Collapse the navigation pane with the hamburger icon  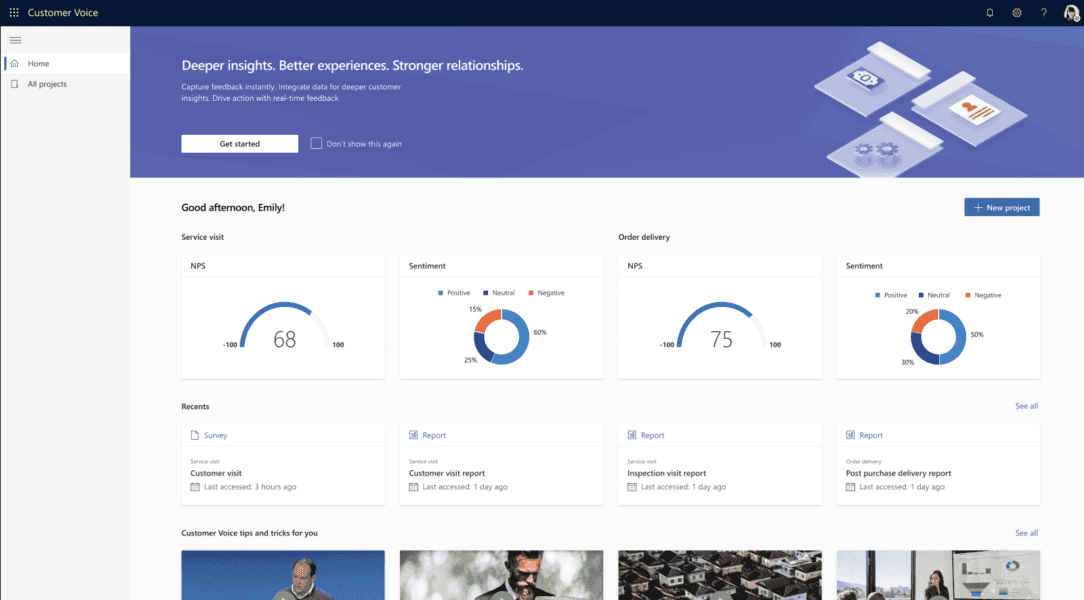(x=15, y=40)
